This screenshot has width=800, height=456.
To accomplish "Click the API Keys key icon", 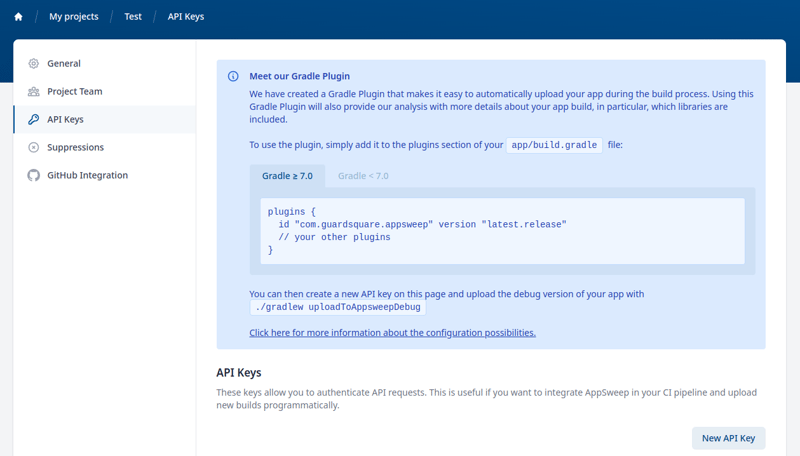I will 33,119.
